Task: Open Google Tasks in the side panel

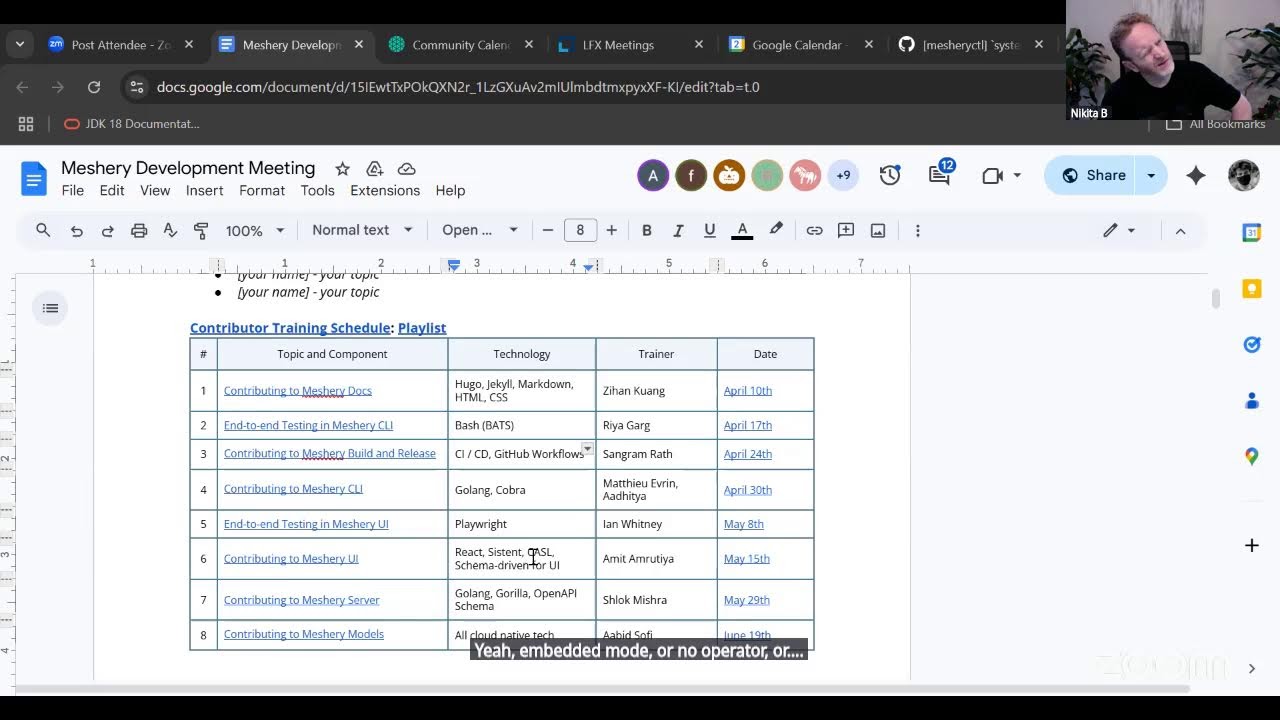Action: pyautogui.click(x=1251, y=344)
